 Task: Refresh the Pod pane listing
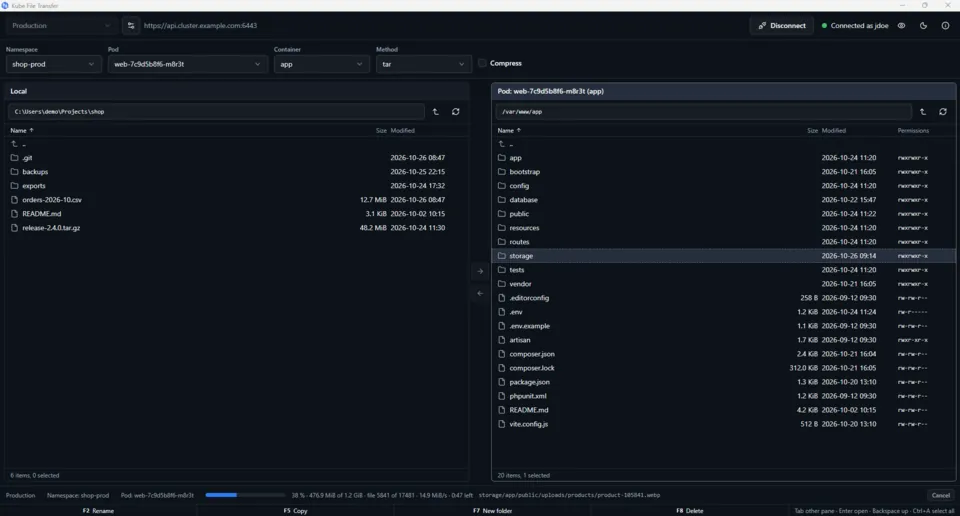(x=943, y=111)
